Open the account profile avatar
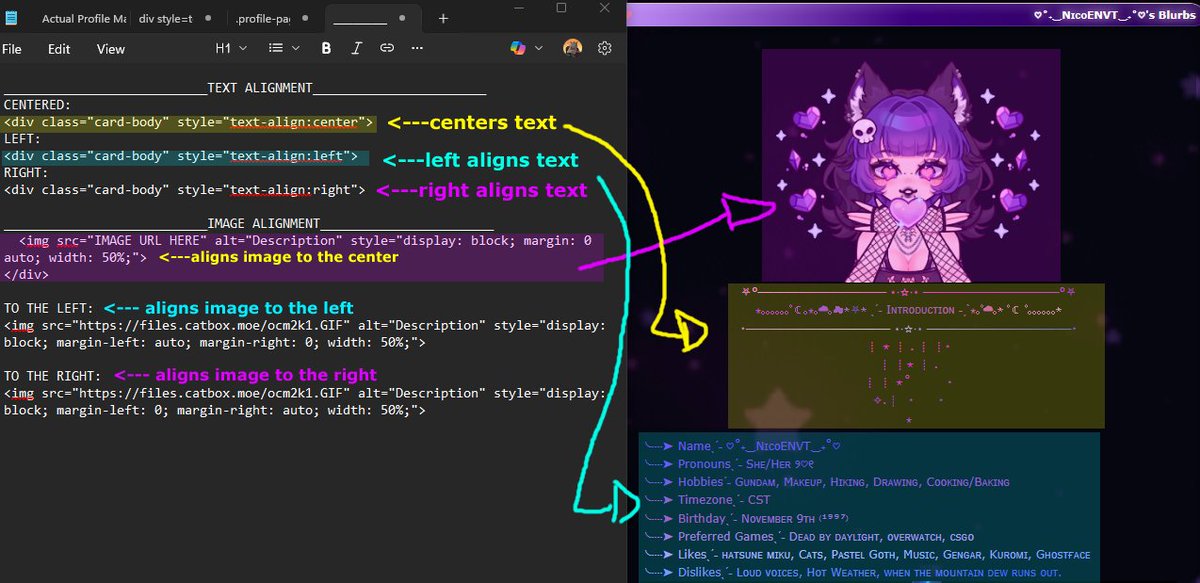The width and height of the screenshot is (1200, 583). coord(572,48)
